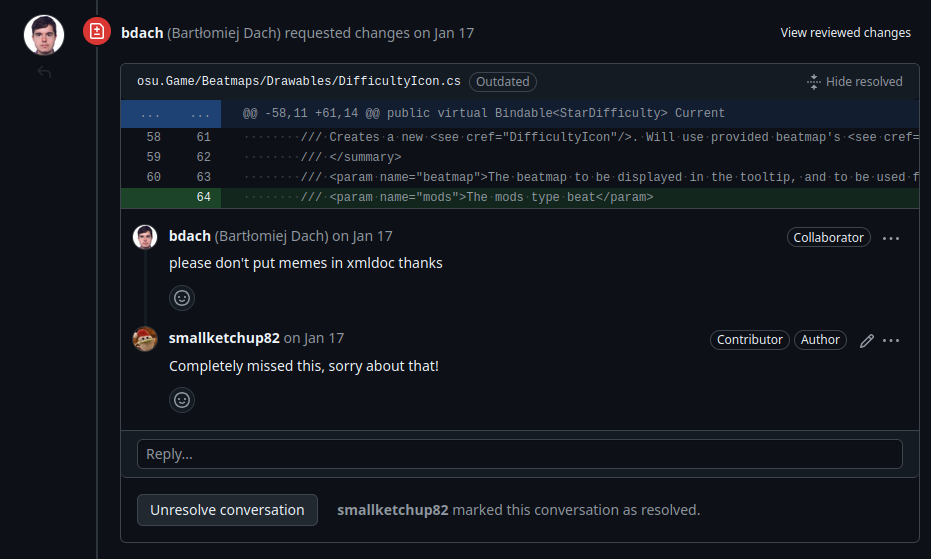The height and width of the screenshot is (559, 931).
Task: Click bdach's small avatar in comment
Action: 145,237
